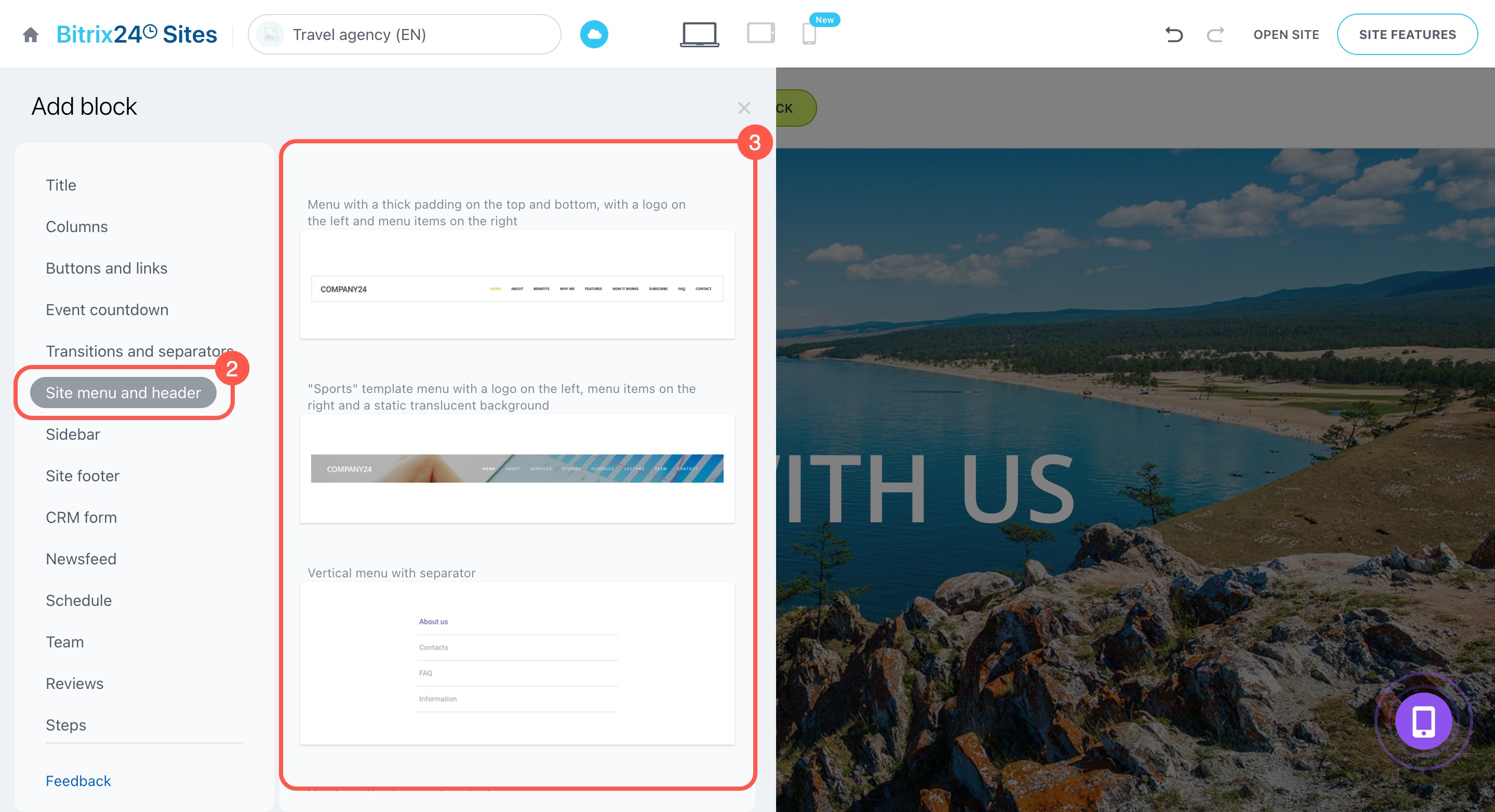
Task: Select Transitions and separators category
Action: (x=139, y=351)
